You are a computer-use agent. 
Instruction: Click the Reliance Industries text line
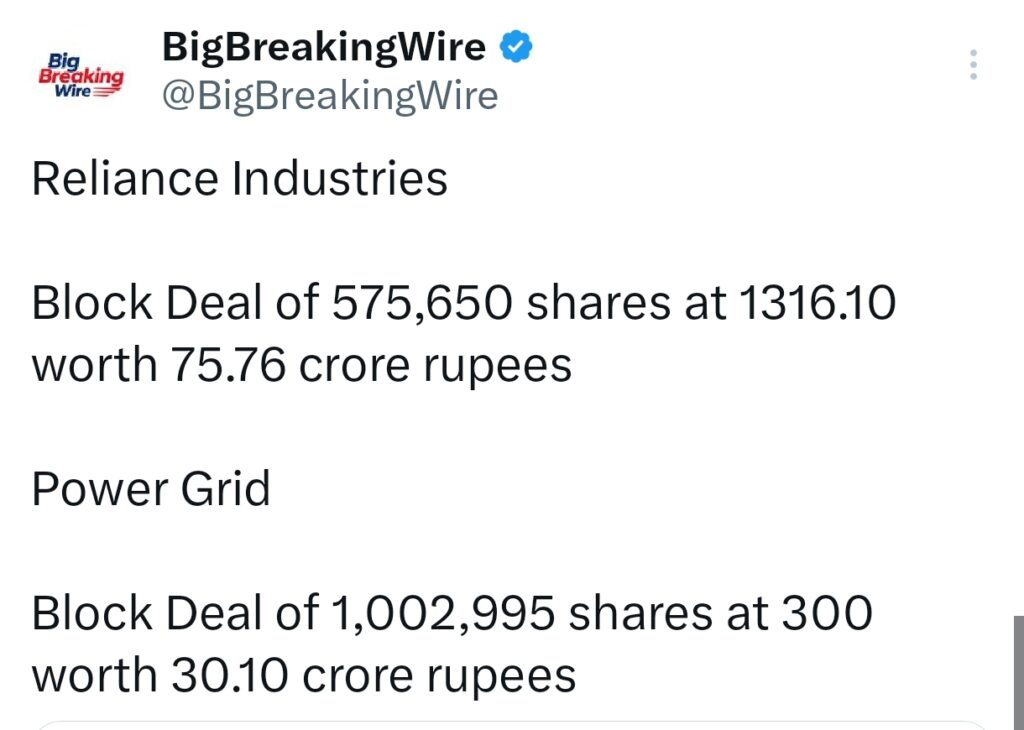click(240, 180)
